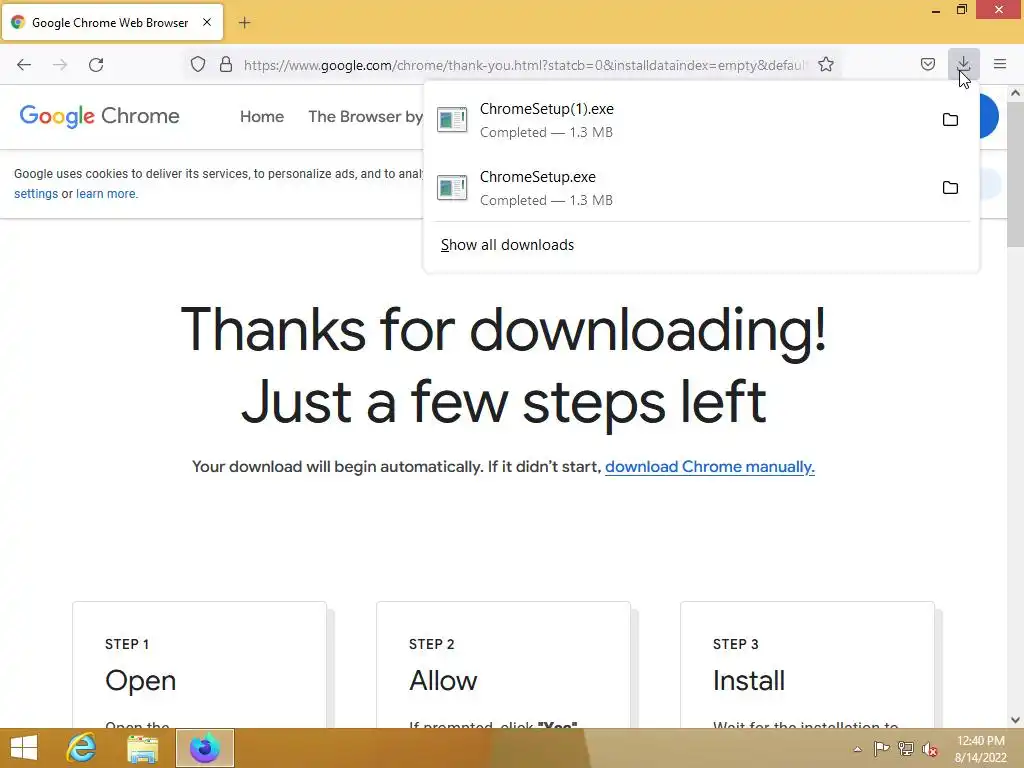Click scrollbar up arrow
The image size is (1024, 768).
1015,93
